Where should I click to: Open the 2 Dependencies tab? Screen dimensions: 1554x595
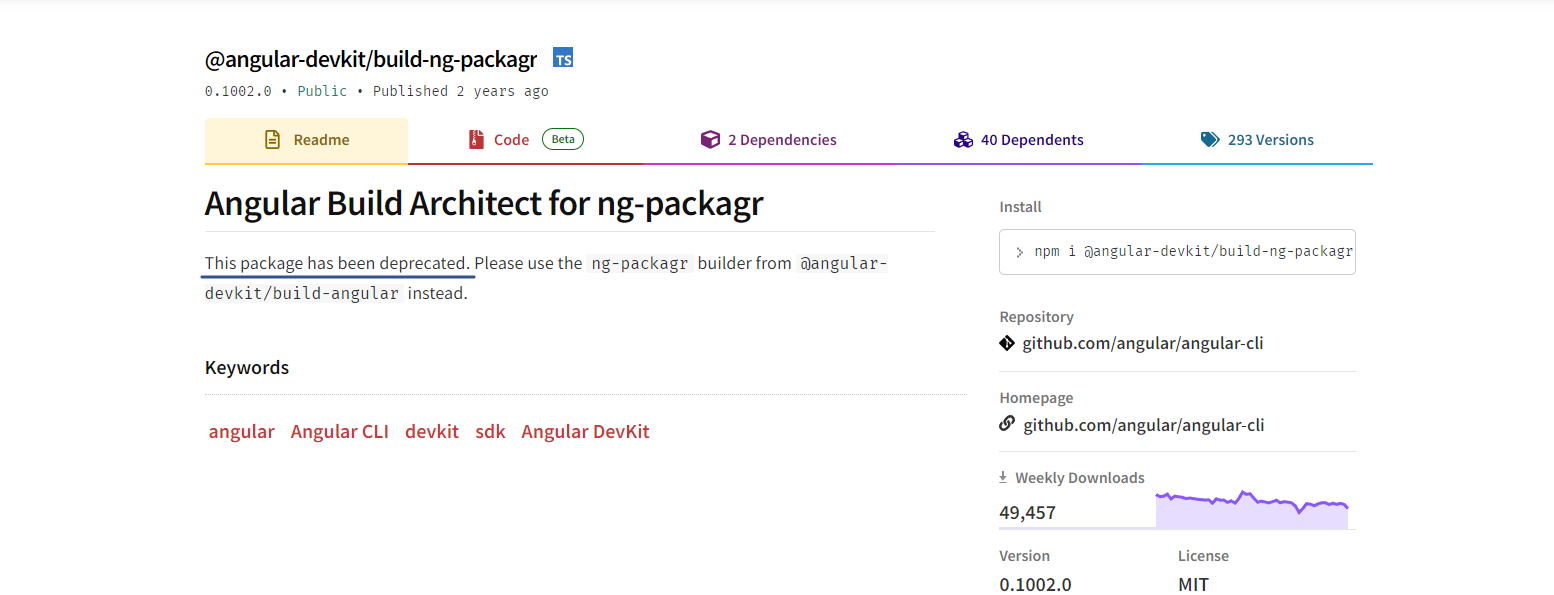[x=781, y=140]
